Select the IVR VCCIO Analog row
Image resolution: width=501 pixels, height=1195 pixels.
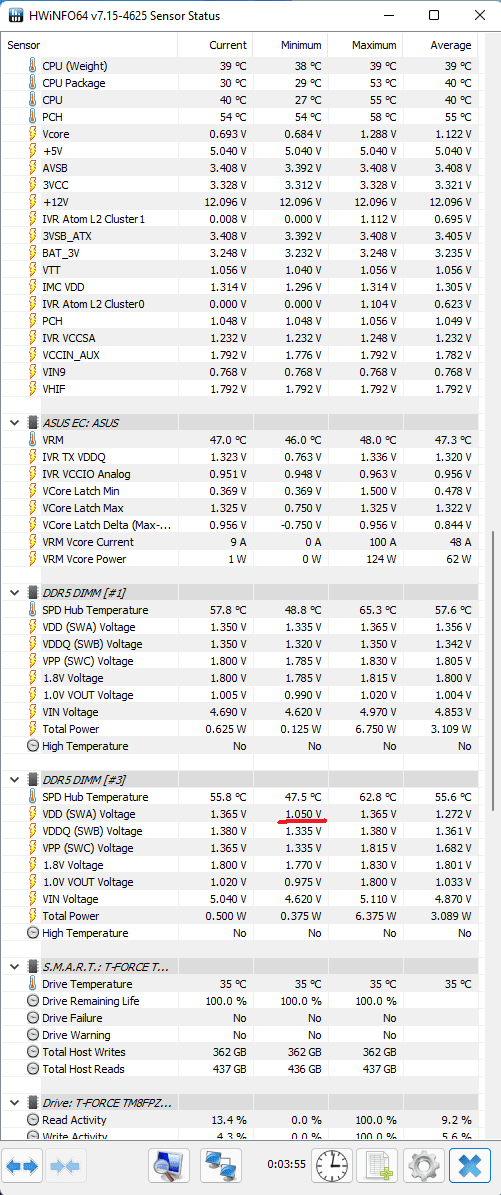[x=241, y=475]
